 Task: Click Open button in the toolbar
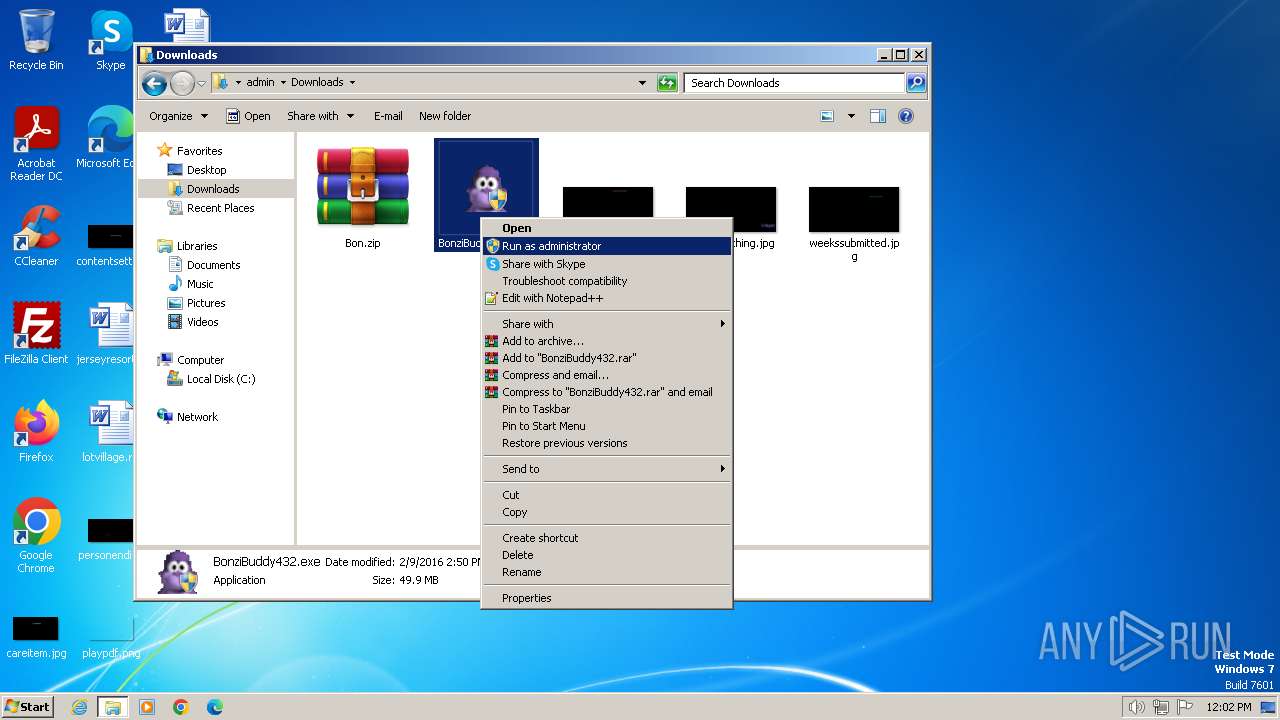click(248, 116)
